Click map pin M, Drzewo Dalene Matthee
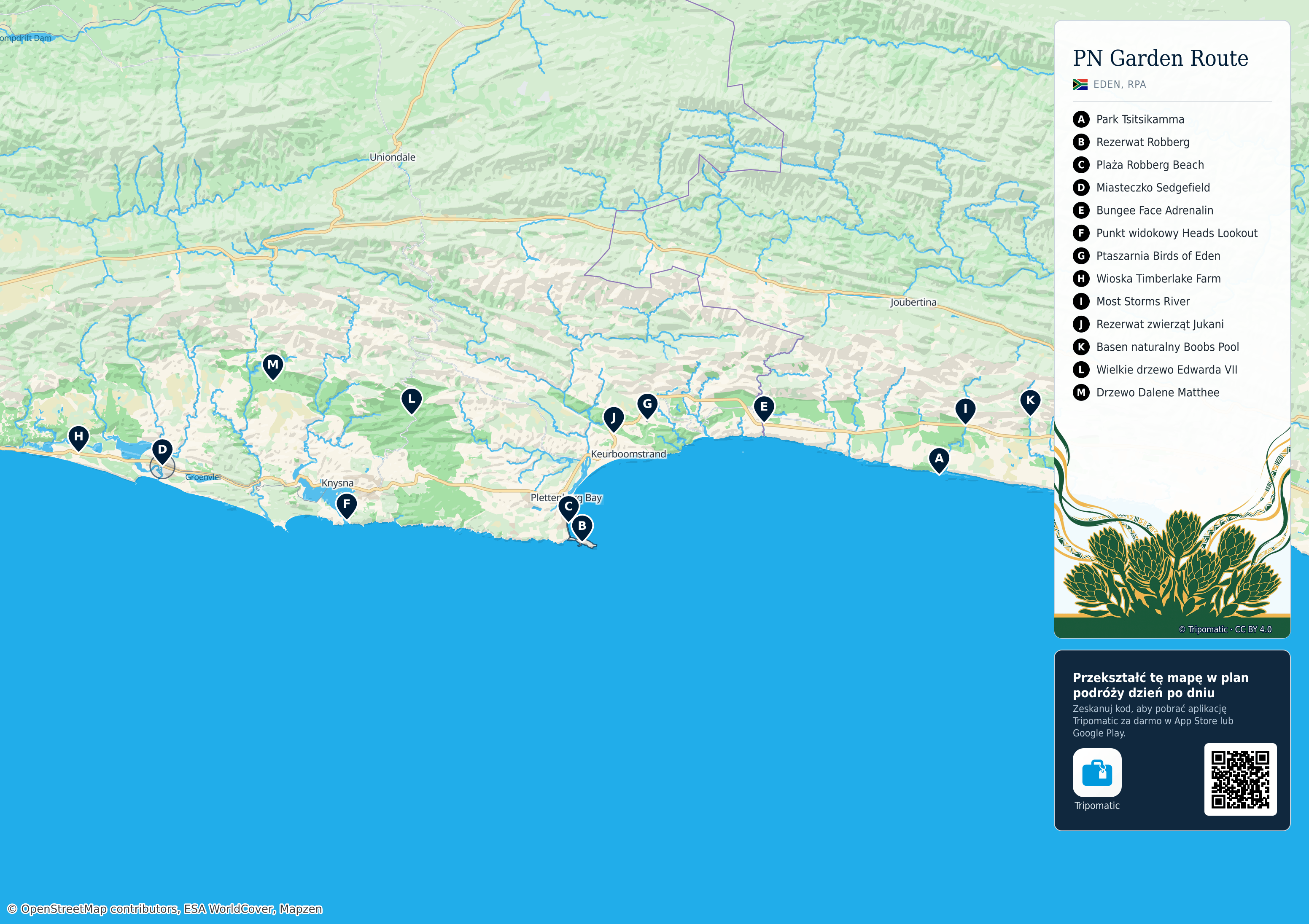The image size is (1309, 924). [x=273, y=366]
